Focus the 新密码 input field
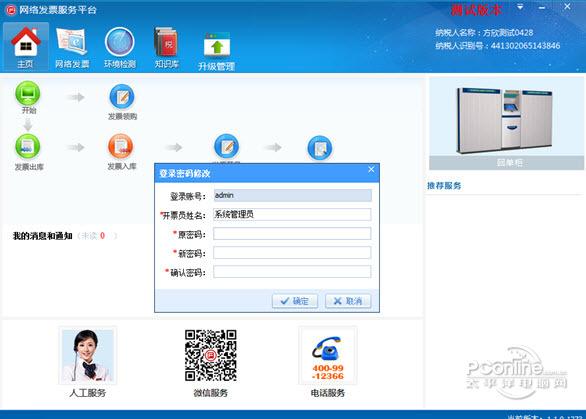 292,253
